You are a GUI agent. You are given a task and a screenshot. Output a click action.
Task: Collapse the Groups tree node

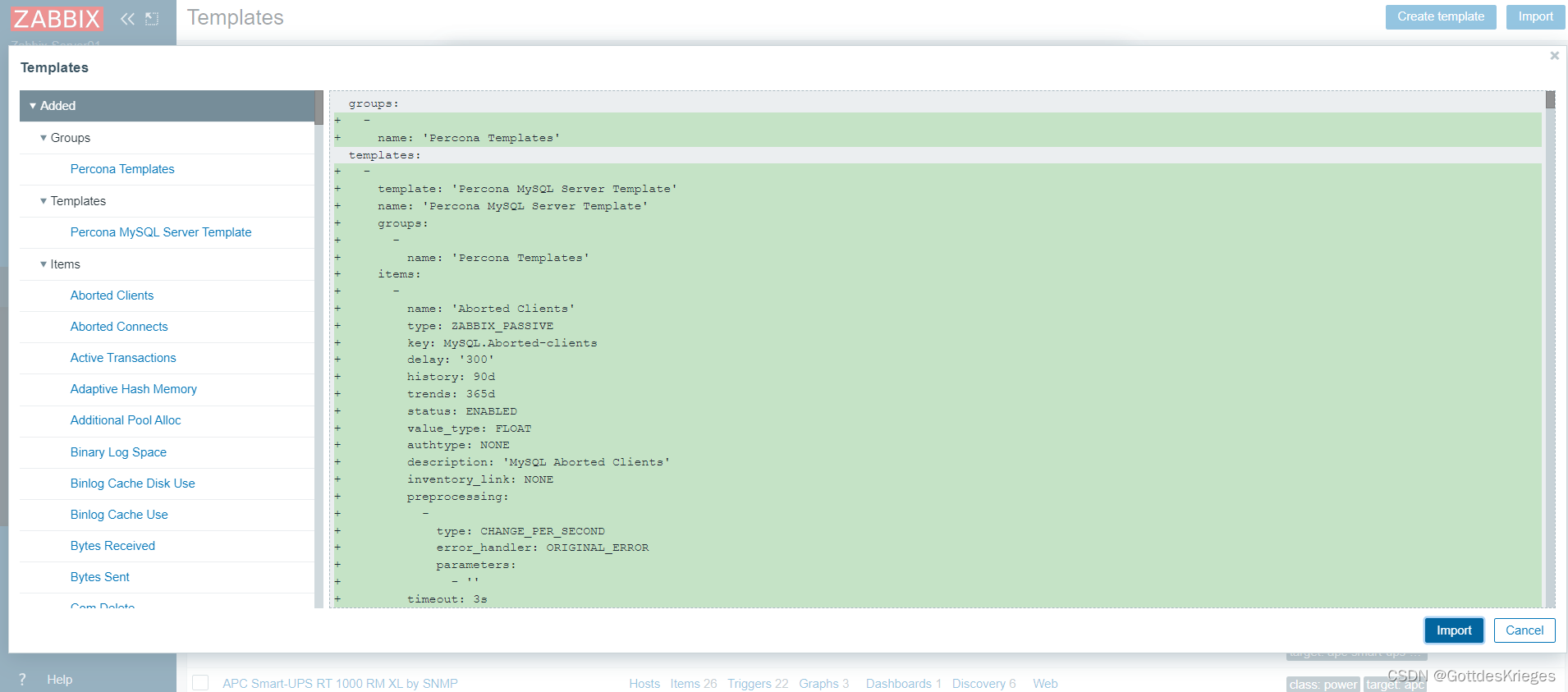44,138
